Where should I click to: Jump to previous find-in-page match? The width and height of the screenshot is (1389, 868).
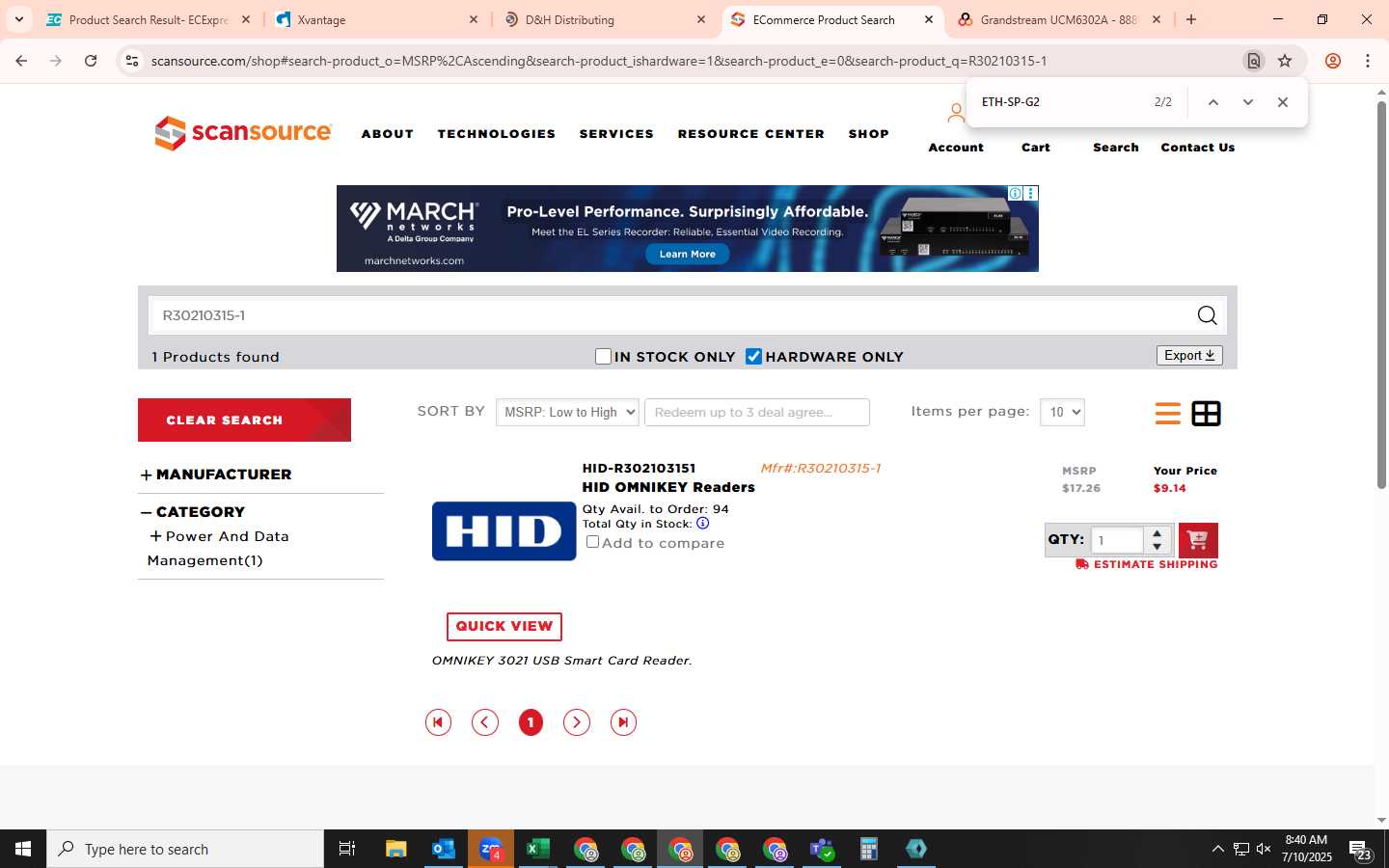(1213, 102)
